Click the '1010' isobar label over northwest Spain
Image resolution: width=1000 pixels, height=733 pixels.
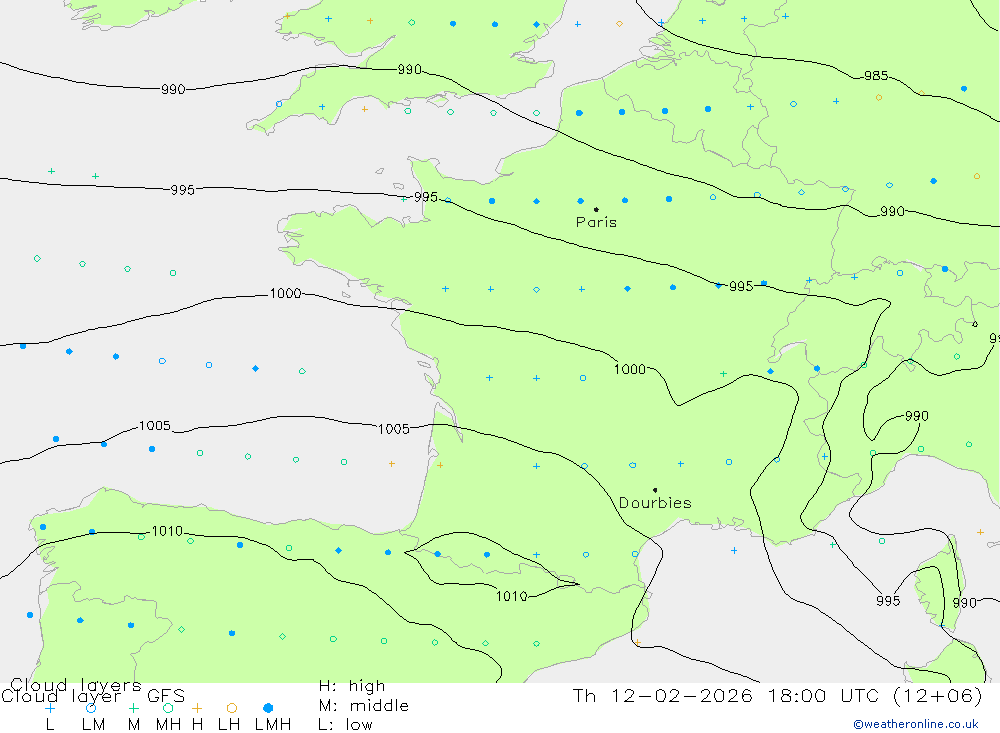167,531
